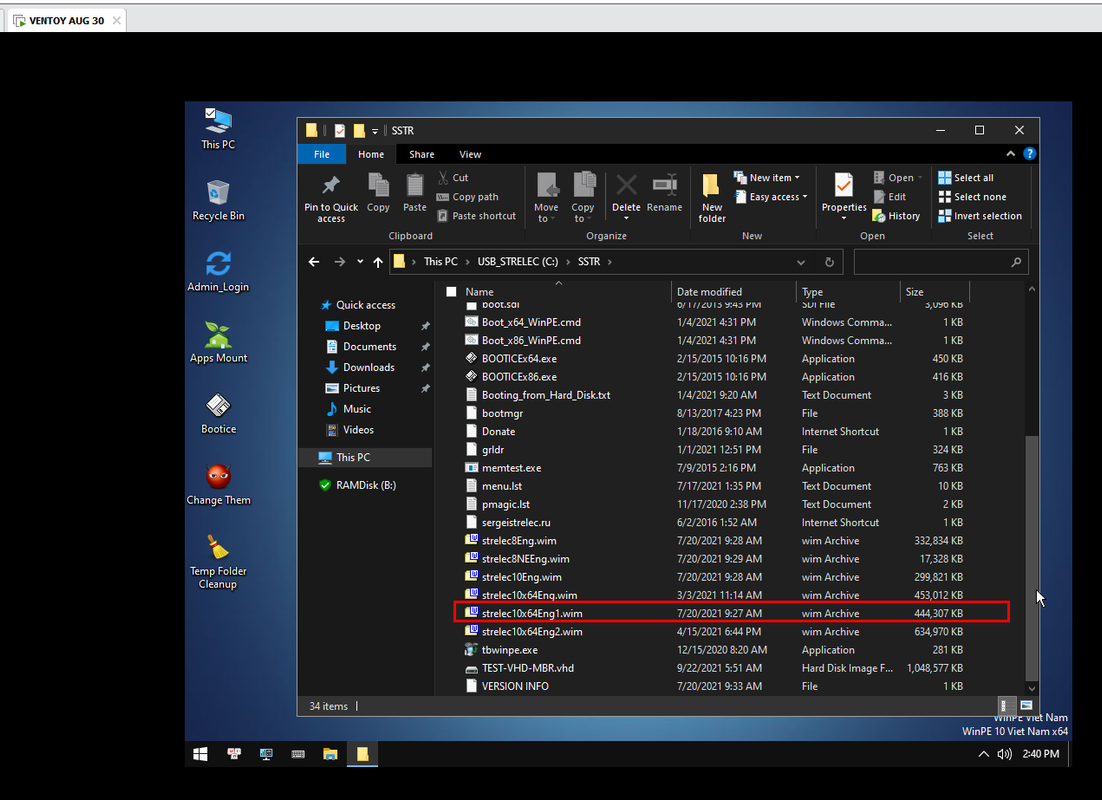Click the VENTOY AUG 30 tab
This screenshot has height=800, width=1102.
point(67,20)
